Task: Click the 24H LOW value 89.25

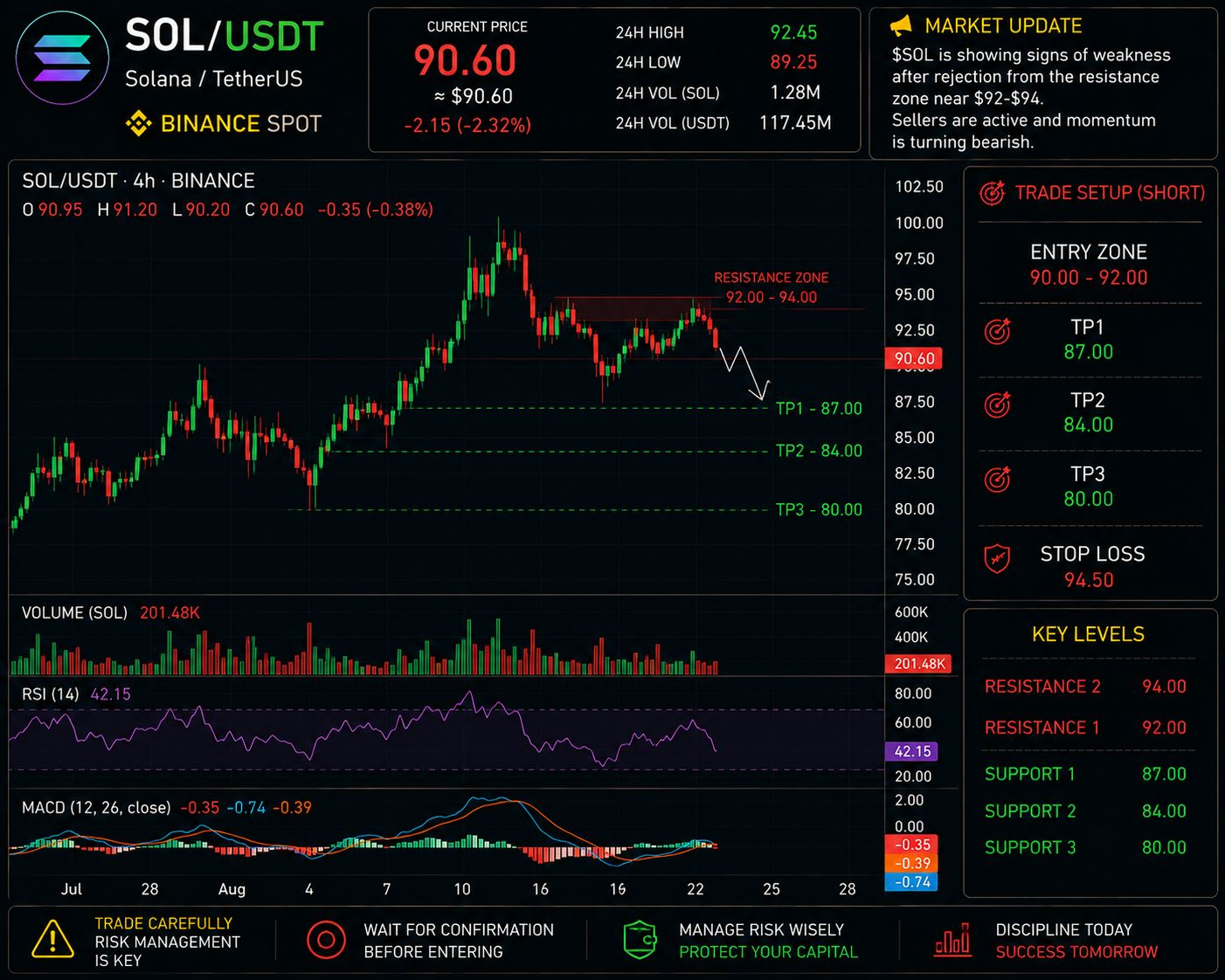Action: [793, 62]
